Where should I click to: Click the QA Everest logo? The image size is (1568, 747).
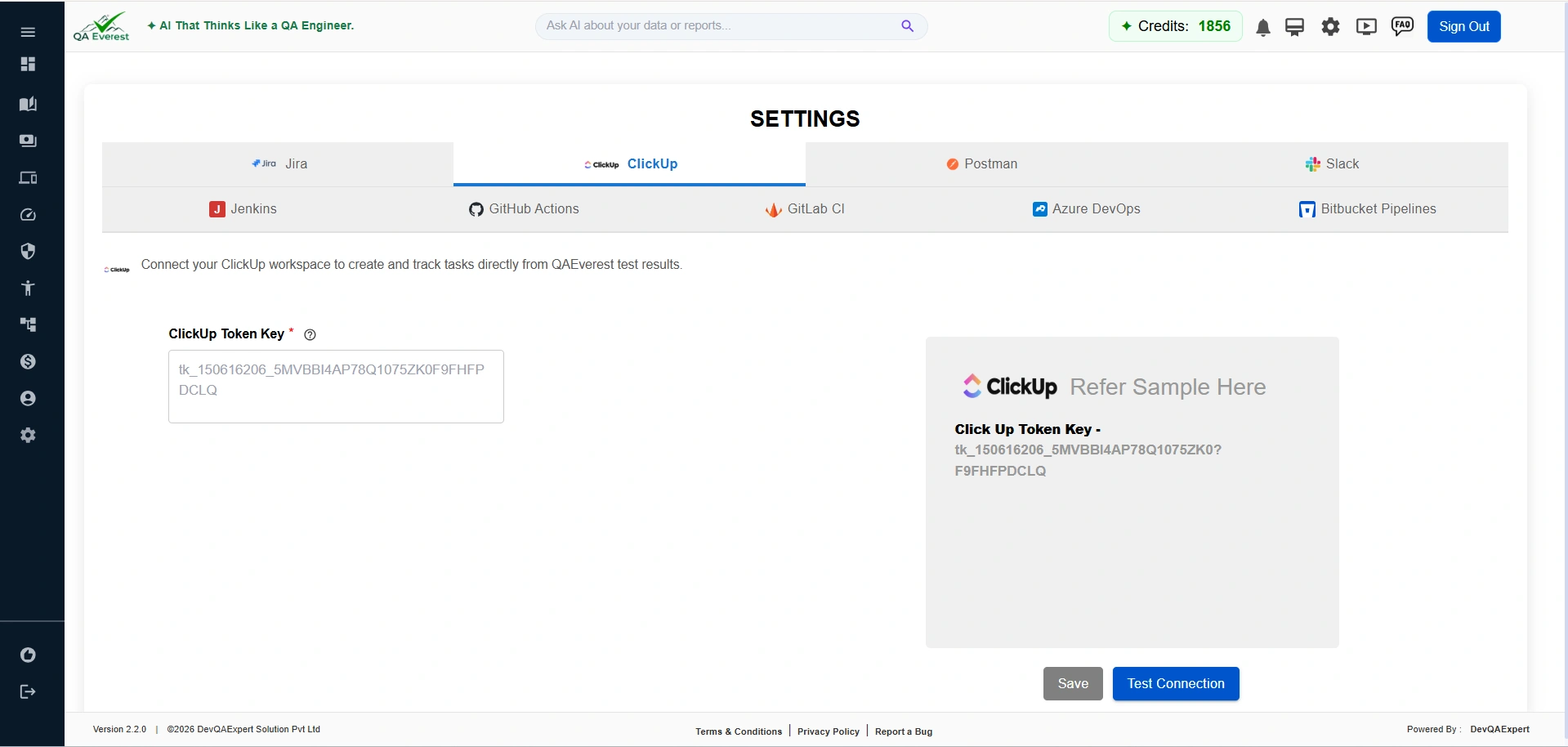click(102, 26)
